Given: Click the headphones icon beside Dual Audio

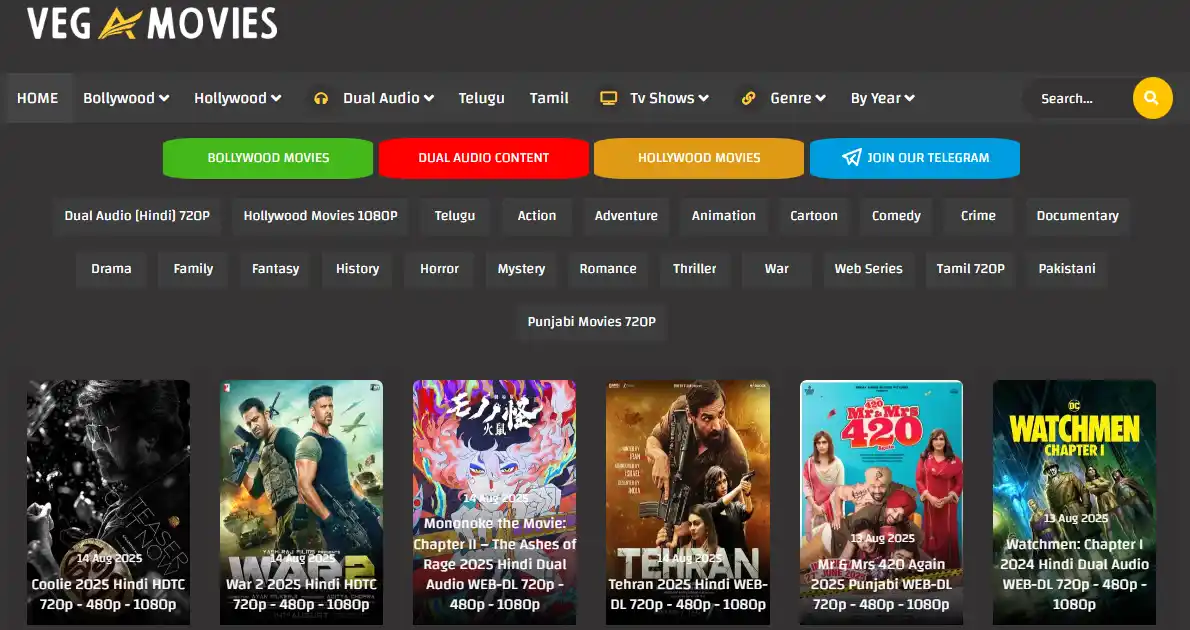Looking at the screenshot, I should 321,98.
